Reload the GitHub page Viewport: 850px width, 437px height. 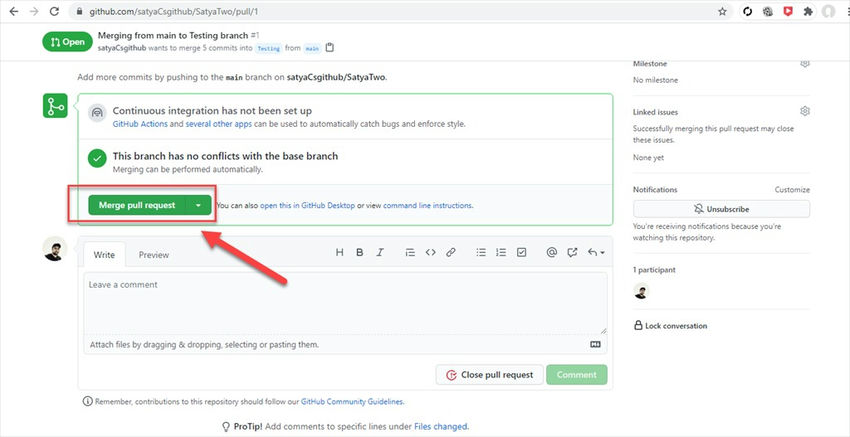54,11
